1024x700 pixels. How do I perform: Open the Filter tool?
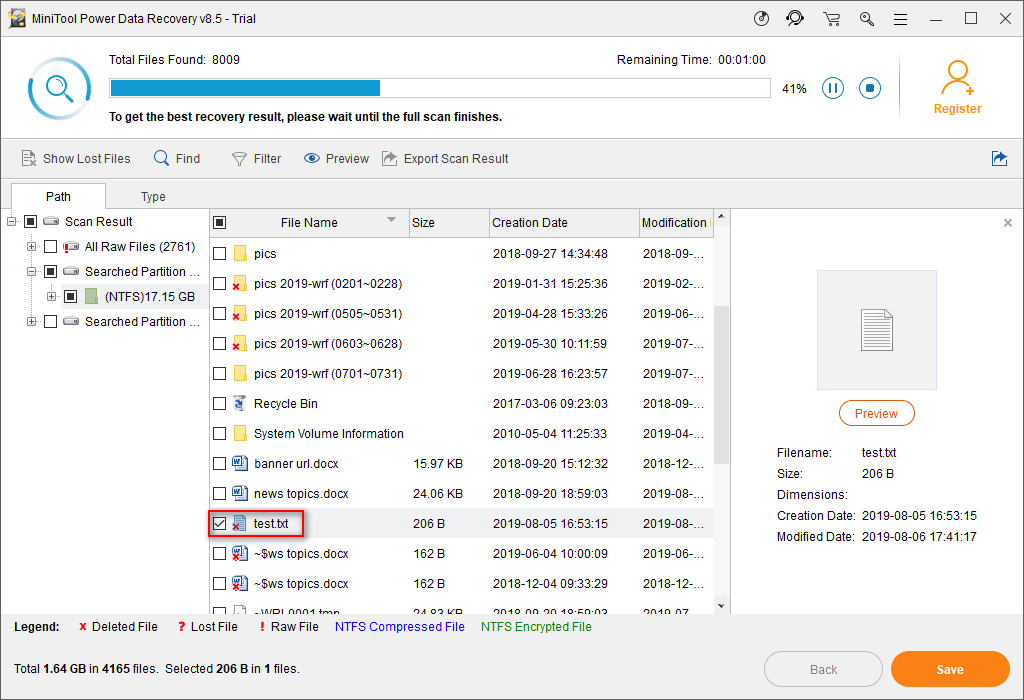257,159
